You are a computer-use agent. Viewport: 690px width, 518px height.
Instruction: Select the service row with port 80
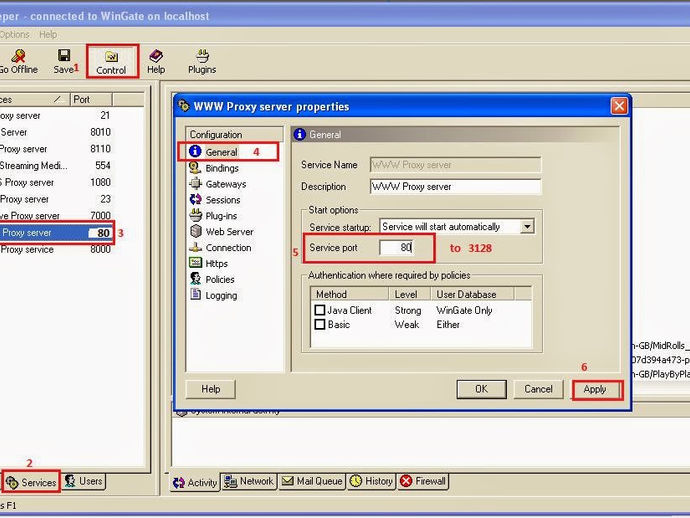point(56,233)
